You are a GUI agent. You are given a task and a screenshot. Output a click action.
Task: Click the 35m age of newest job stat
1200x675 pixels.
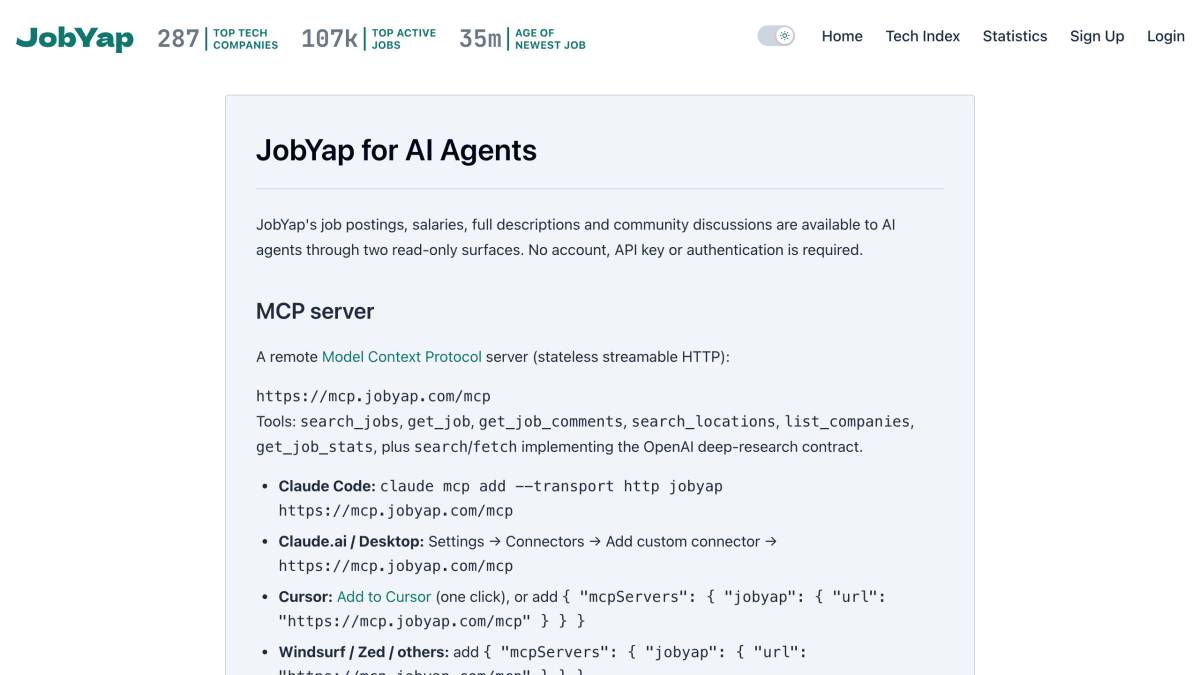[x=522, y=39]
